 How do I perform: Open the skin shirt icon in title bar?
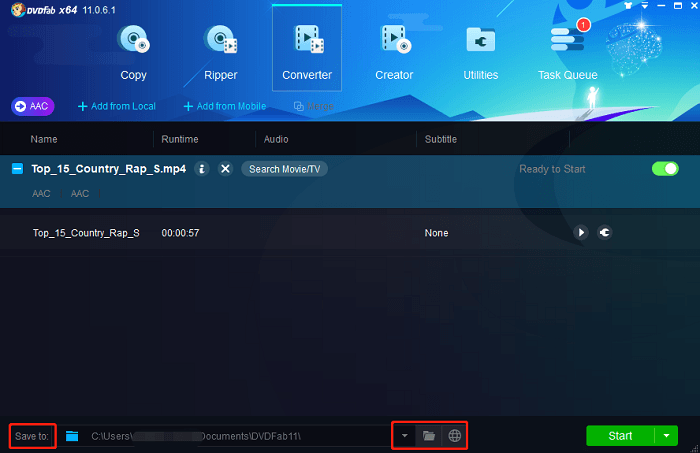point(628,6)
